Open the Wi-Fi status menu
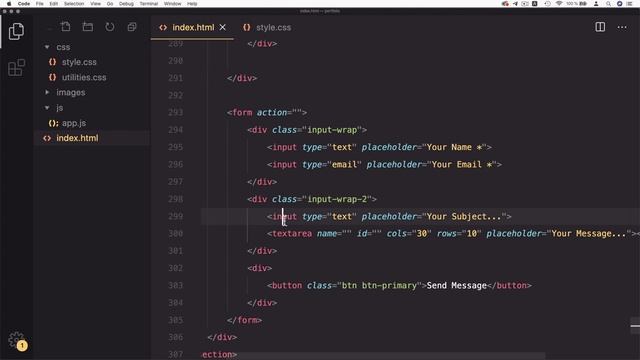Image resolution: width=640 pixels, height=360 pixels. click(559, 4)
